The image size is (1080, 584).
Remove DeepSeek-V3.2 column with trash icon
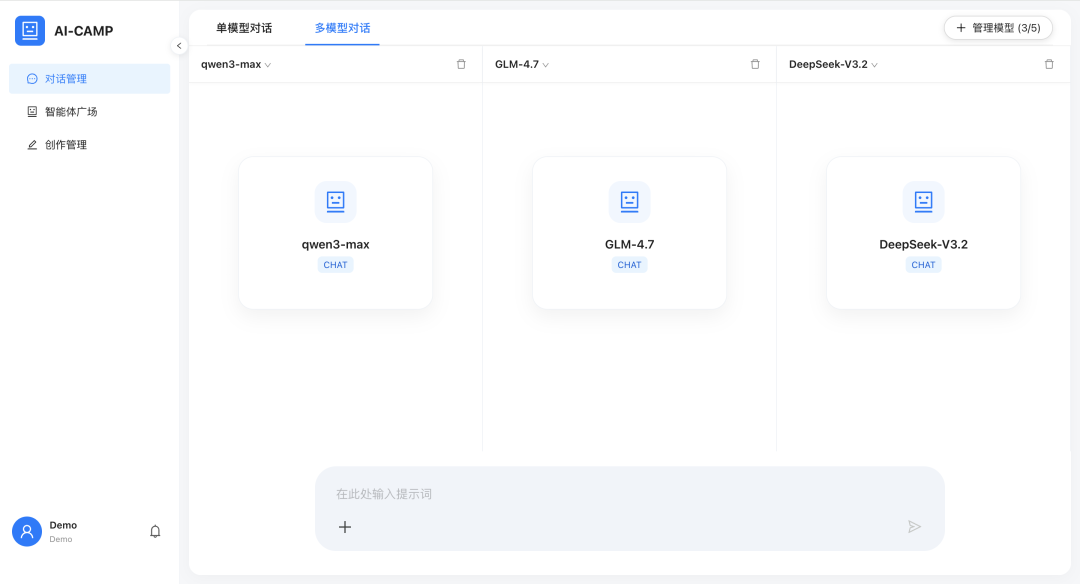tap(1049, 64)
